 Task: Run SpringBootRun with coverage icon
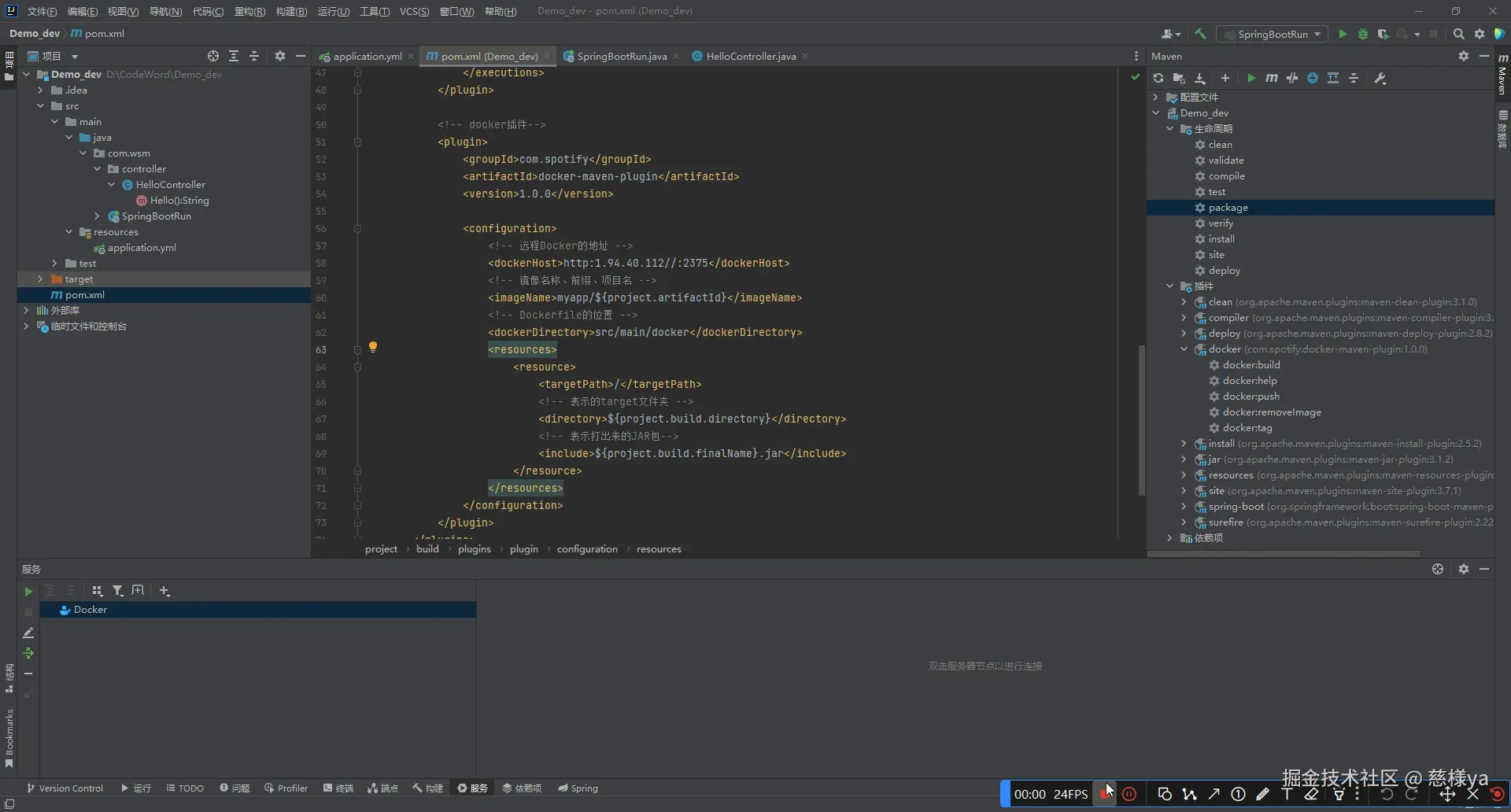coord(1383,34)
